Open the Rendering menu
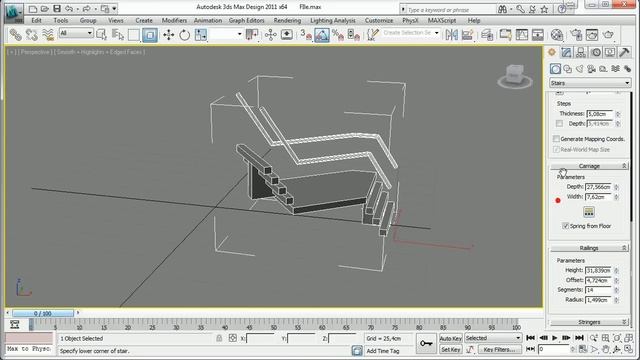The image size is (640, 360). pos(287,20)
